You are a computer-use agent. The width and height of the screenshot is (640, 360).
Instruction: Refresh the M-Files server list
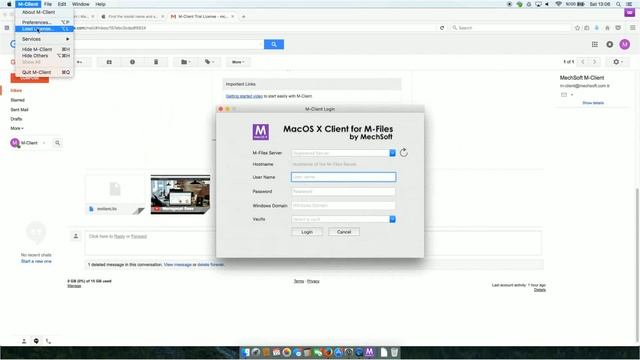pyautogui.click(x=404, y=153)
